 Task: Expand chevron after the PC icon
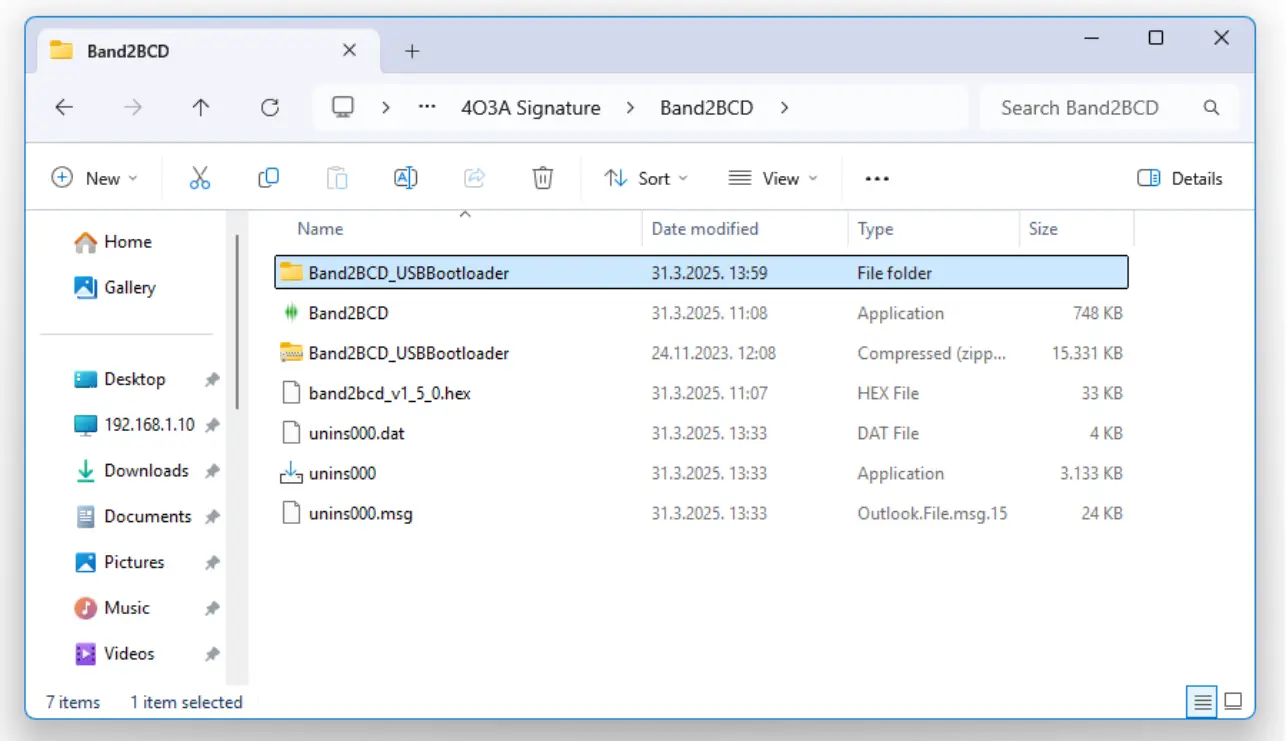[386, 107]
